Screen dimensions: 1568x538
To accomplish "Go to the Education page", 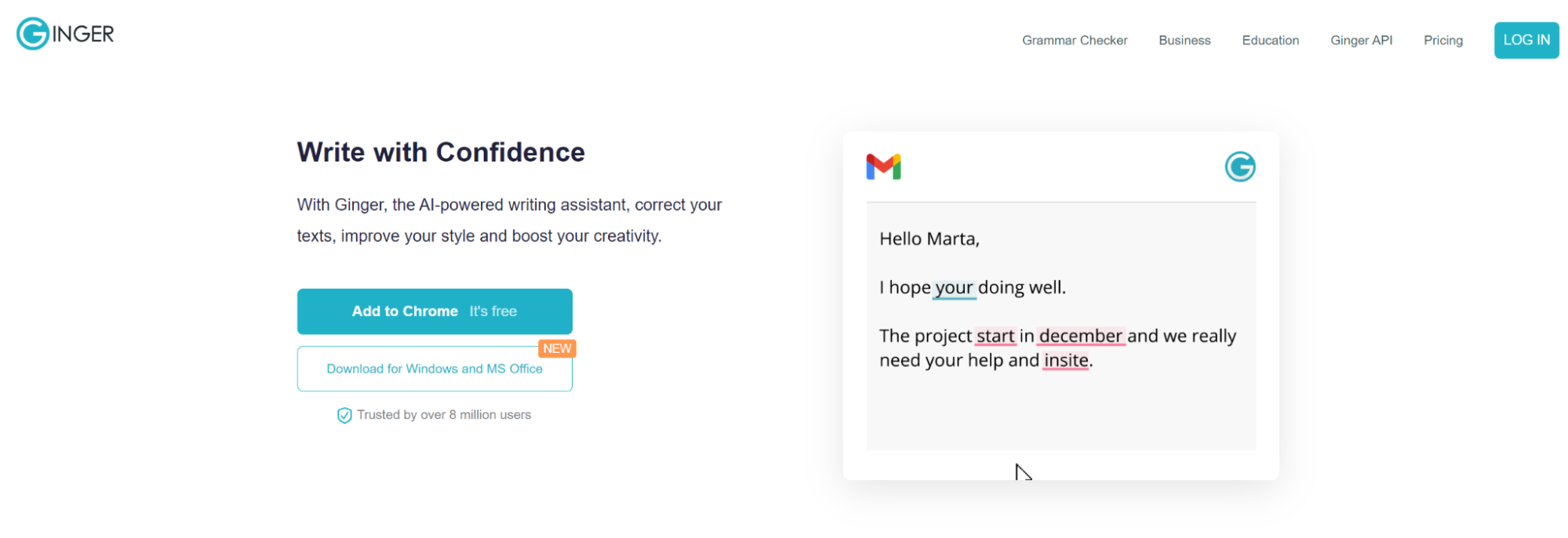I will (x=1271, y=40).
